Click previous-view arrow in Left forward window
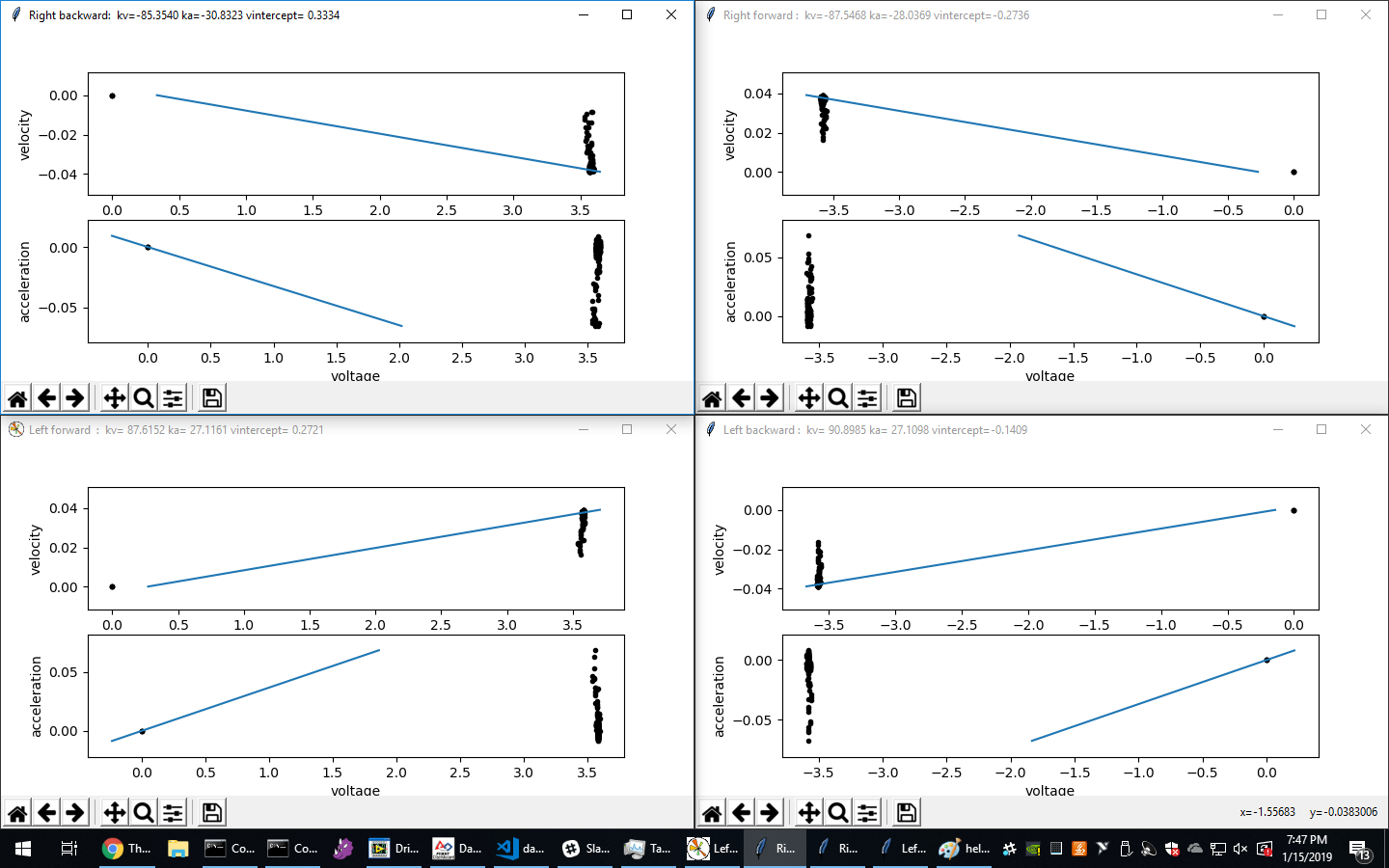The image size is (1389, 868). 46,813
